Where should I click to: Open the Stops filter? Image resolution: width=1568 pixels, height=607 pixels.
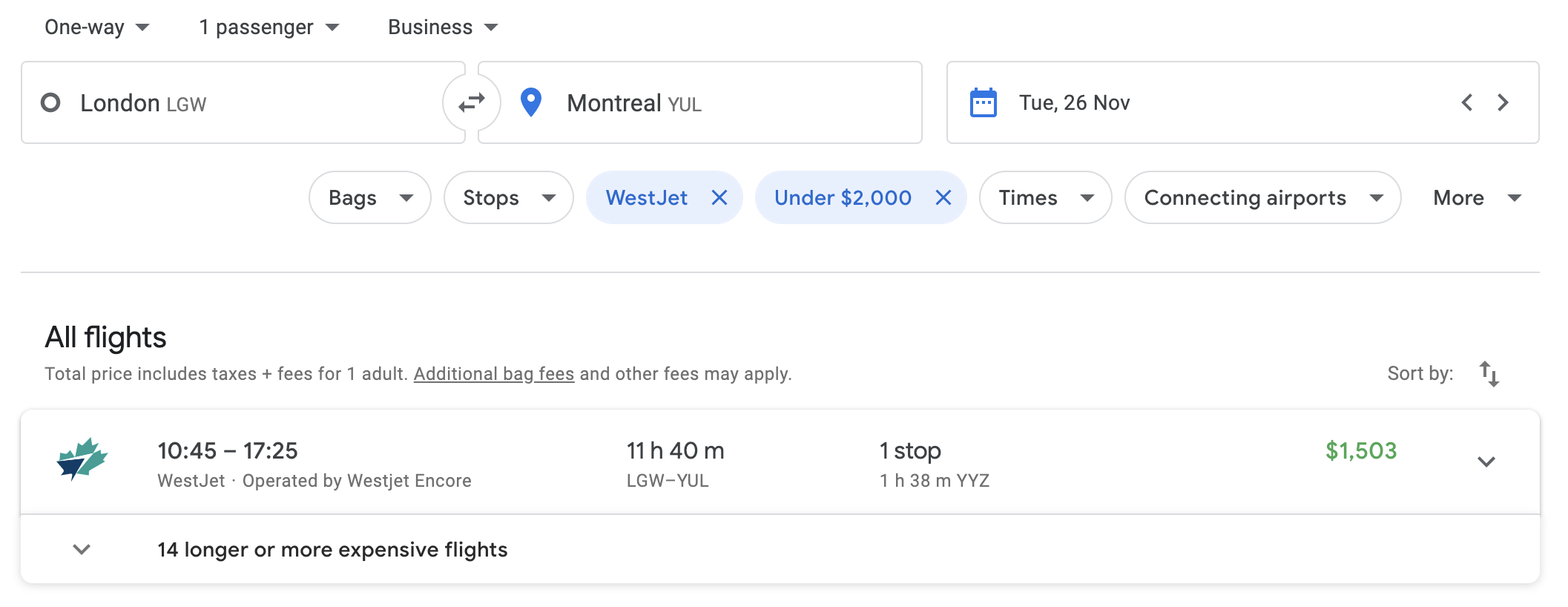tap(509, 197)
